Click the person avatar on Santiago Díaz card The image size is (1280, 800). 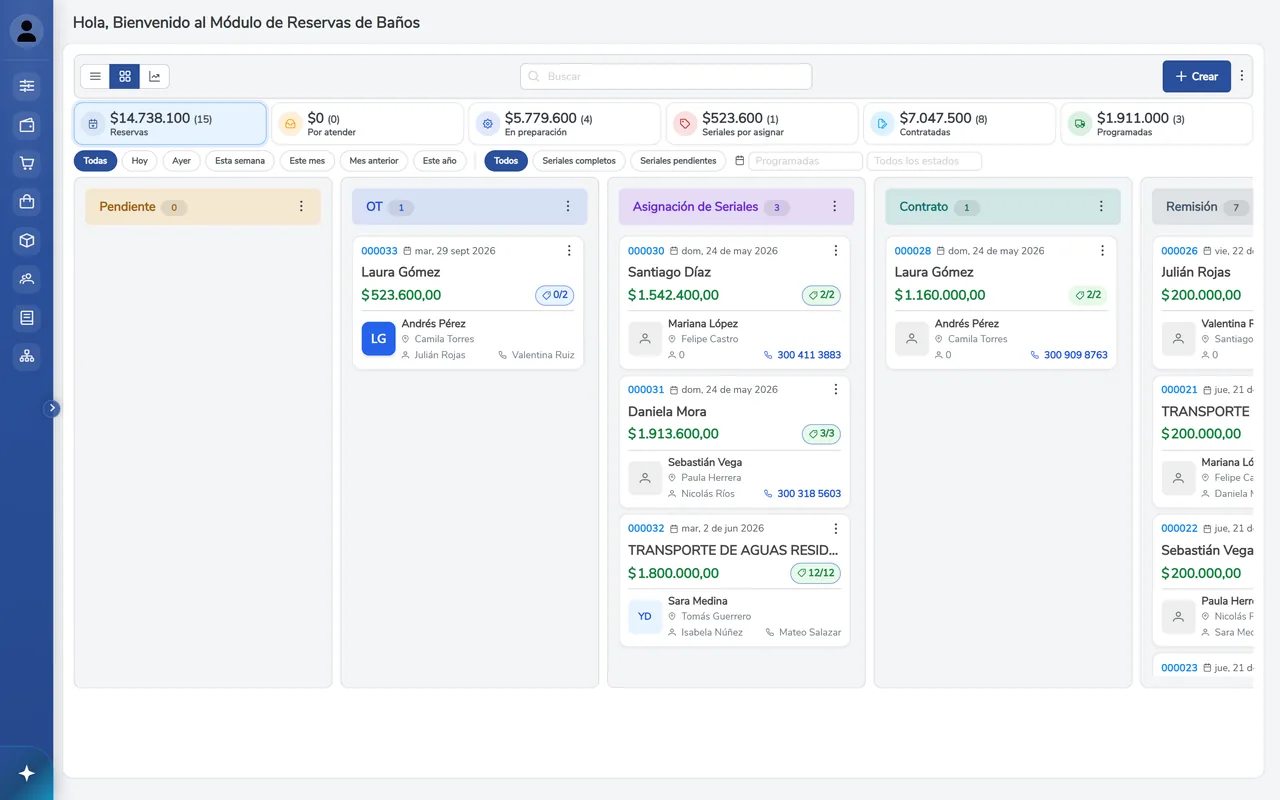pos(645,339)
